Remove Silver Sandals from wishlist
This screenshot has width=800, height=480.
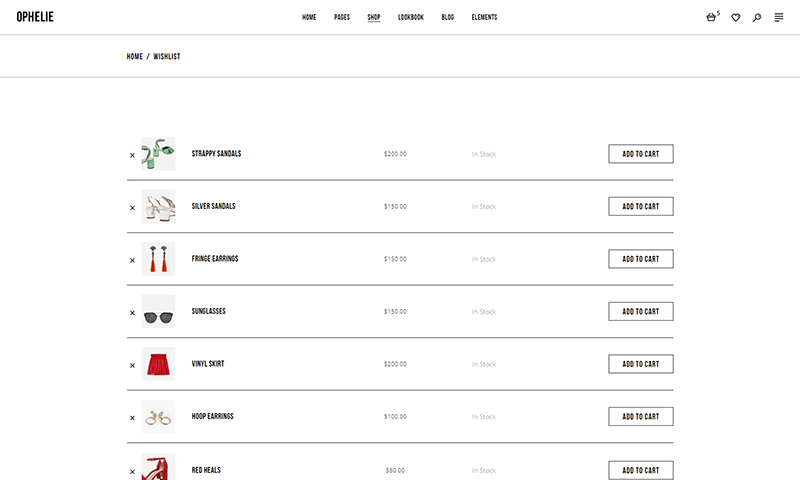[x=132, y=208]
